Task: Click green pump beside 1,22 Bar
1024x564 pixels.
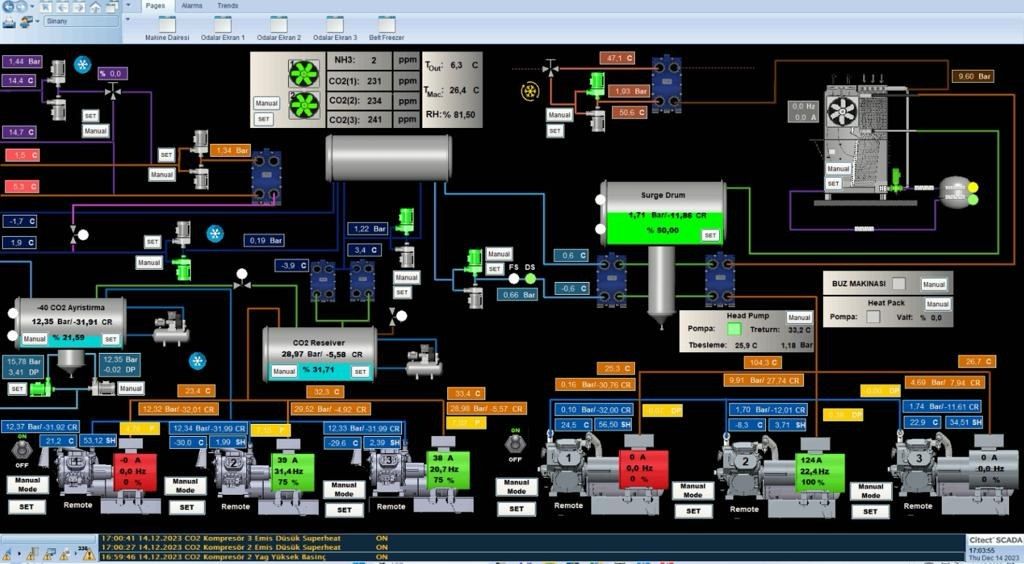Action: pos(406,221)
